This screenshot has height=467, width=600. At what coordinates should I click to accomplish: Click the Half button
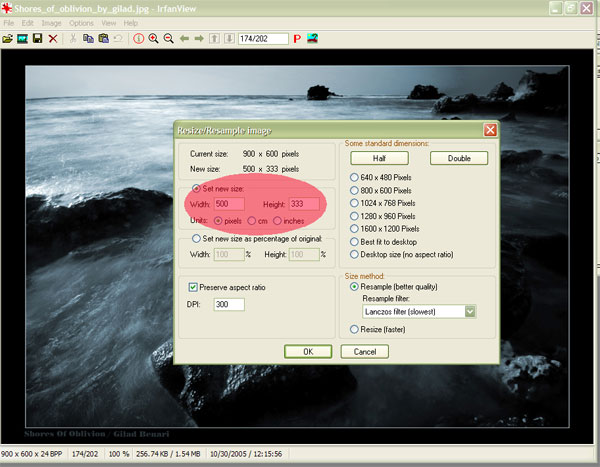coord(379,158)
